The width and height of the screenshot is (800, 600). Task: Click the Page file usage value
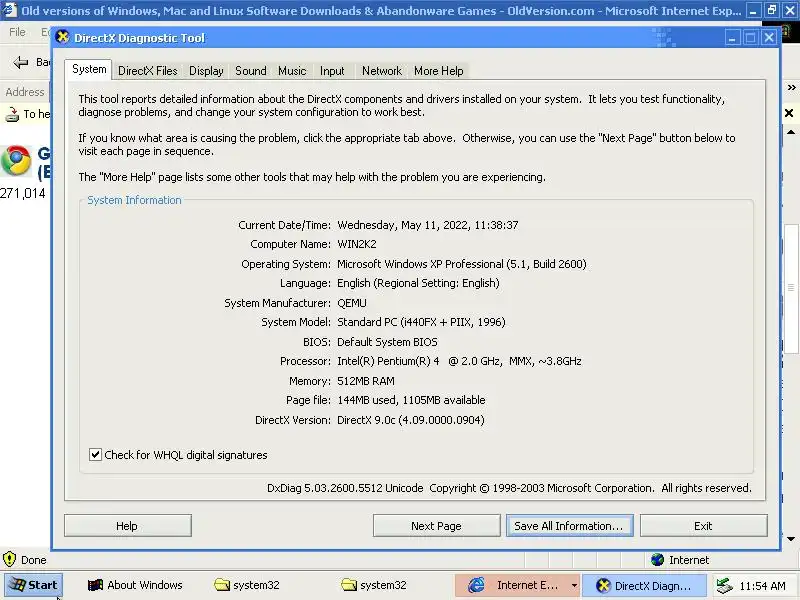click(411, 400)
